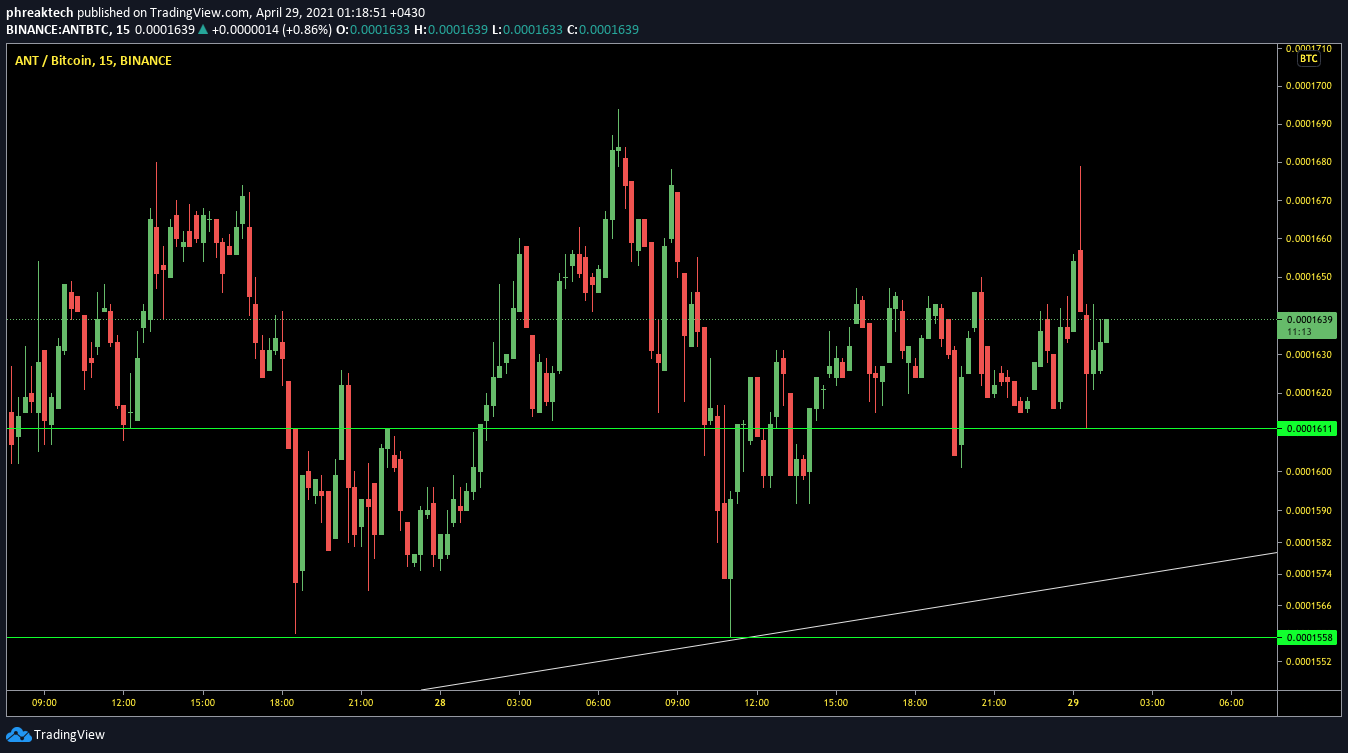1348x753 pixels.
Task: Select the ANT / Bitcoin, 15, BINANCE chart title
Action: 93,61
